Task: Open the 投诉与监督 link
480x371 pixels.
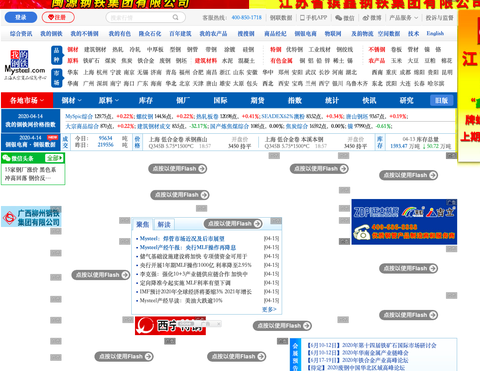Action: pyautogui.click(x=440, y=18)
